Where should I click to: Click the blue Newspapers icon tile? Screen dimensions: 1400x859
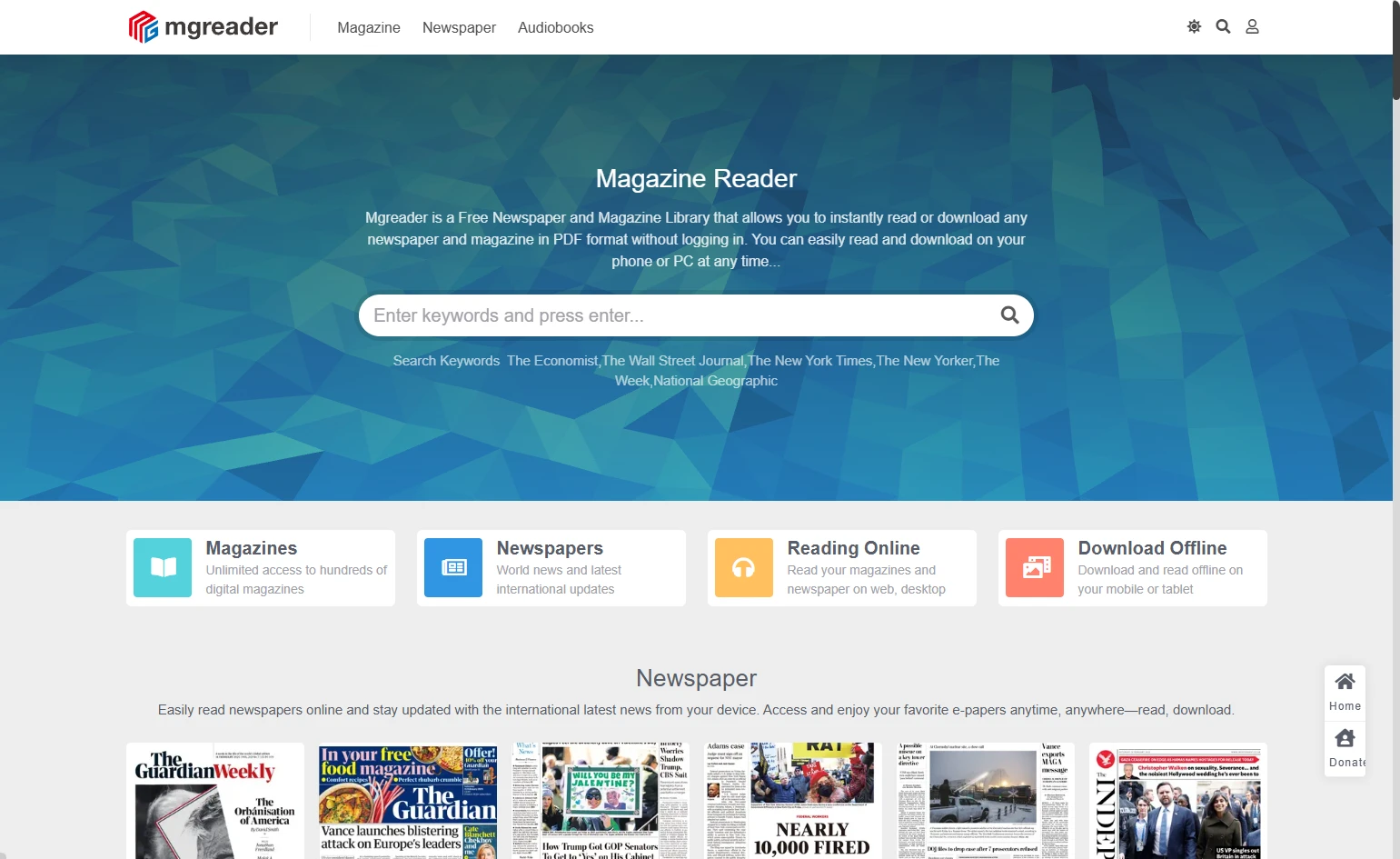pos(453,568)
